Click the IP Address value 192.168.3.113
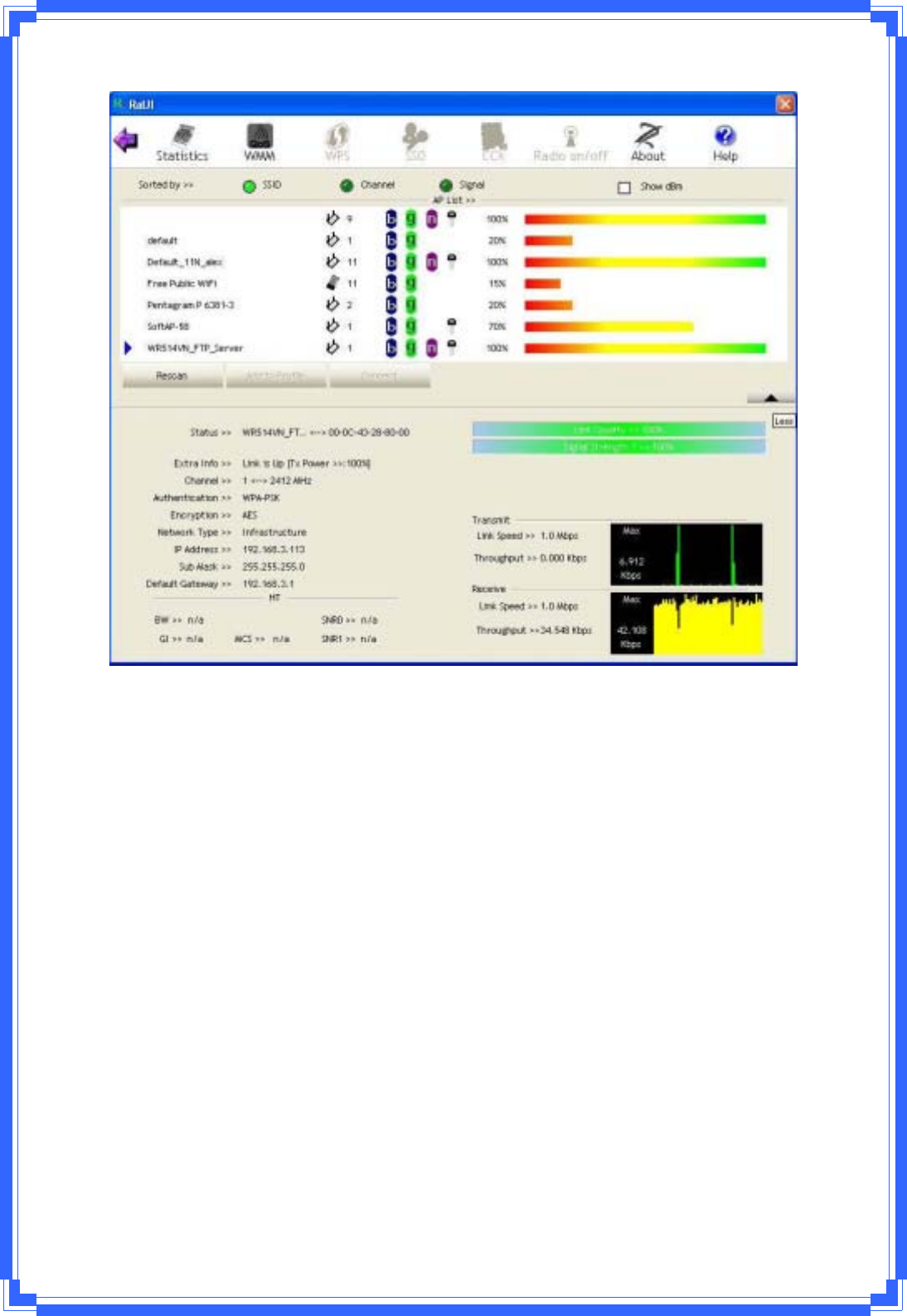Image resolution: width=907 pixels, height=1316 pixels. [274, 550]
